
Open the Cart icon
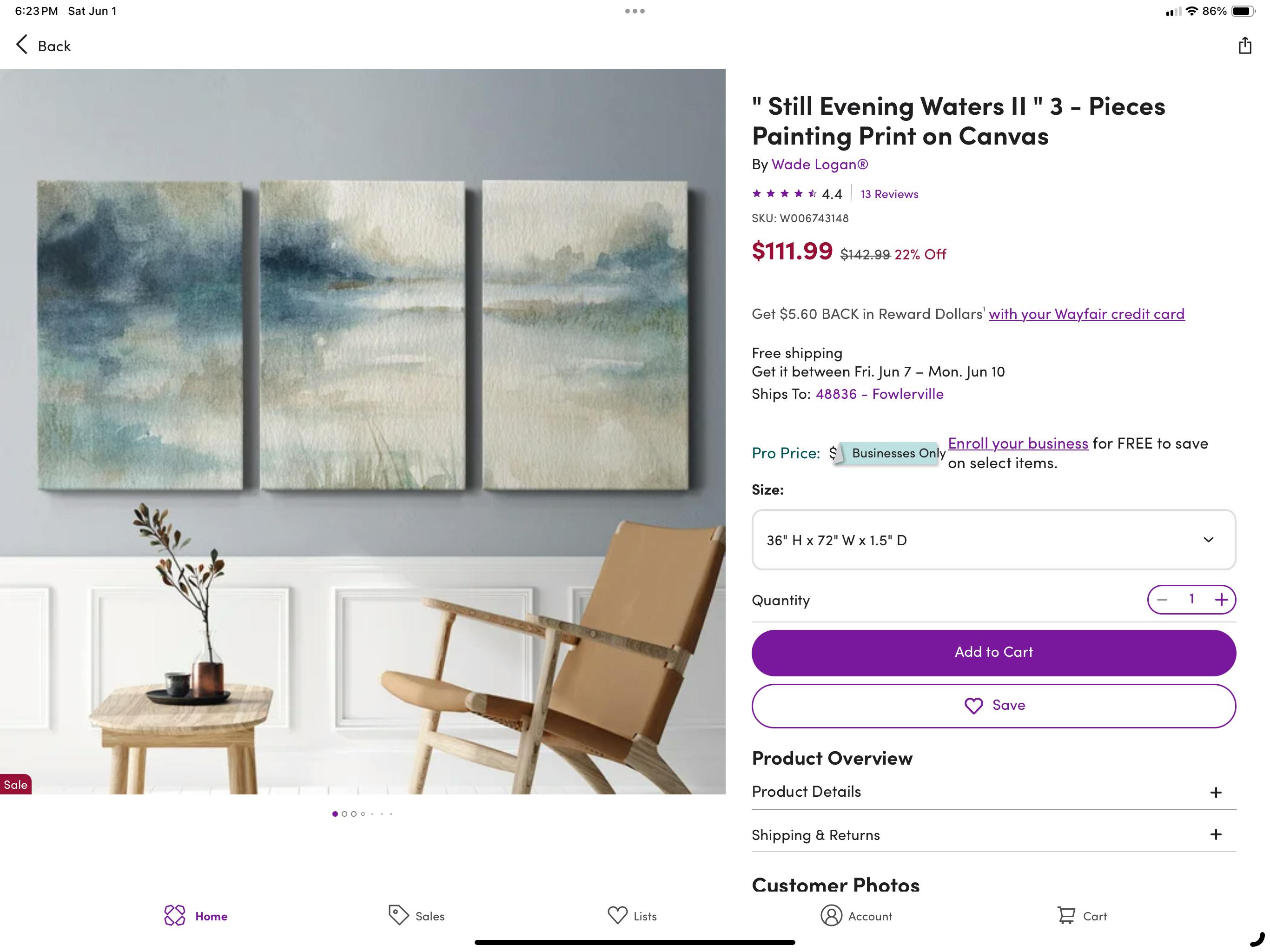[x=1065, y=915]
